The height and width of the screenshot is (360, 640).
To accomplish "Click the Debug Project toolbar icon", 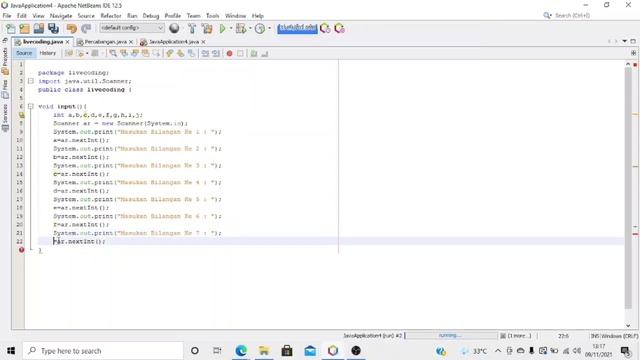I will 241,29.
